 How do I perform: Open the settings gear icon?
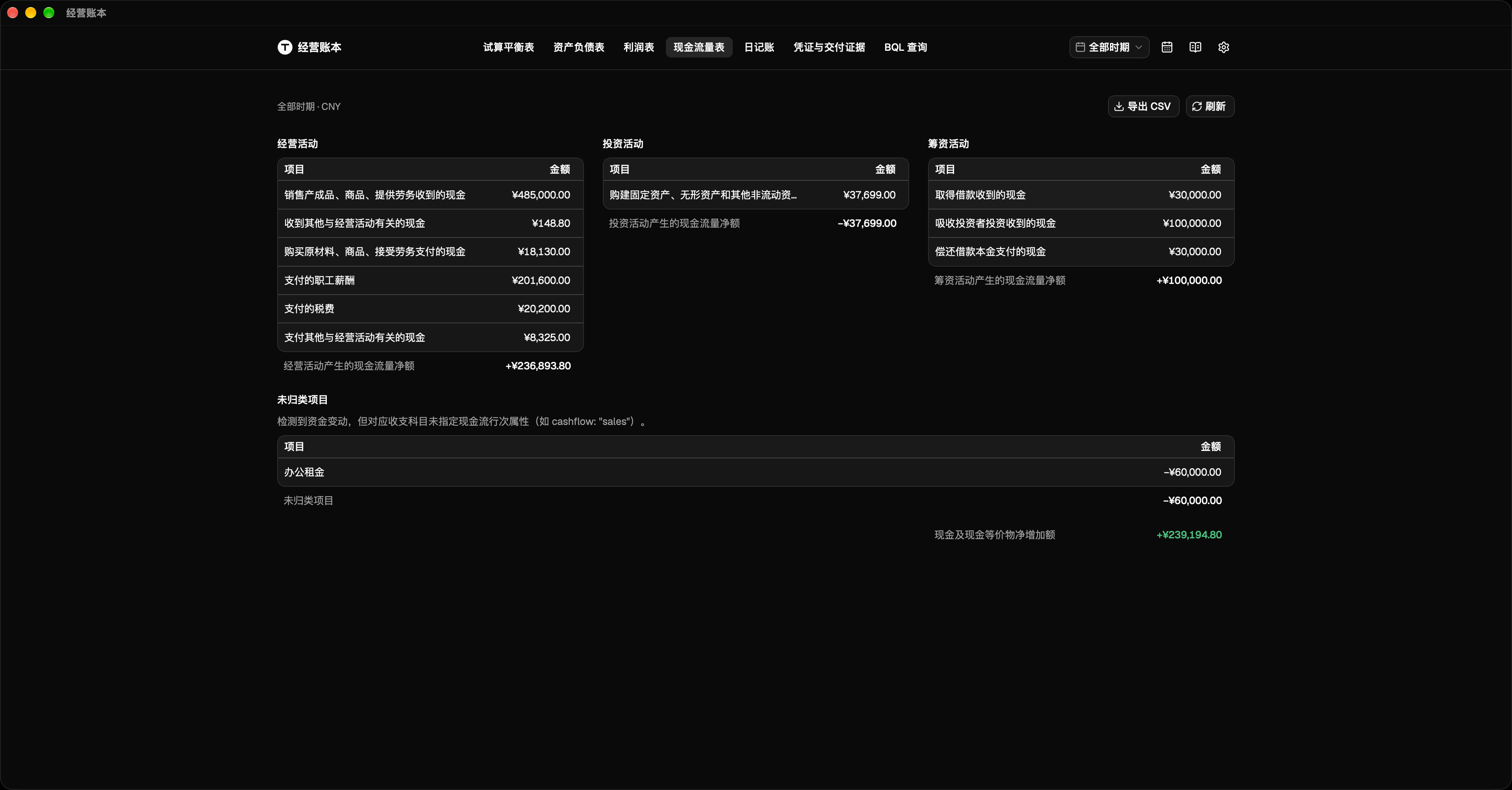[x=1223, y=47]
